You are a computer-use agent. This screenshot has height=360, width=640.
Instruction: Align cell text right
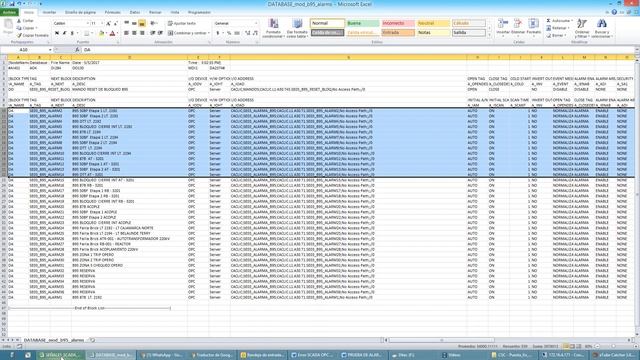(142, 33)
